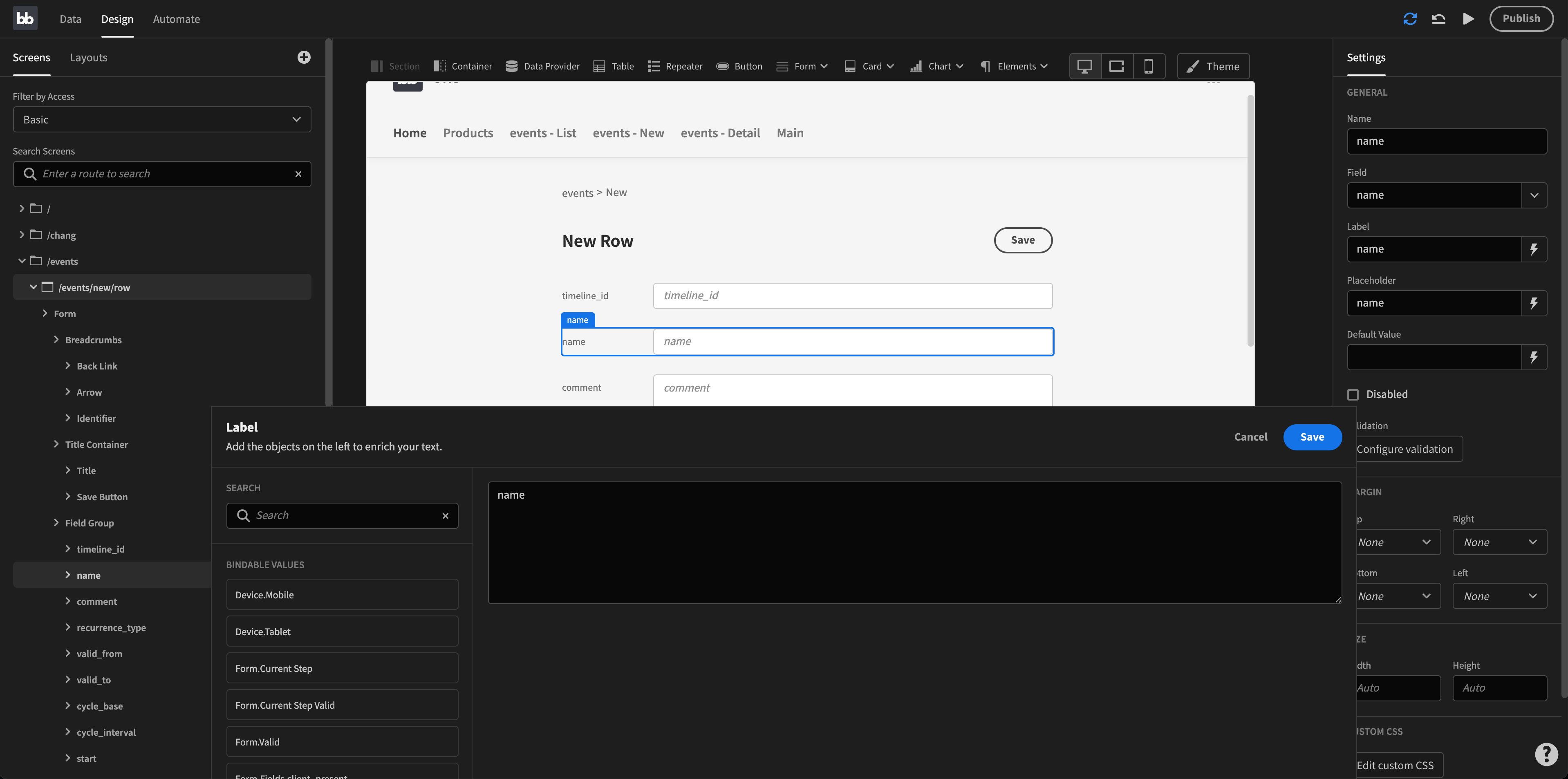Add a Data Provider component
This screenshot has width=1568, height=779.
tap(542, 66)
